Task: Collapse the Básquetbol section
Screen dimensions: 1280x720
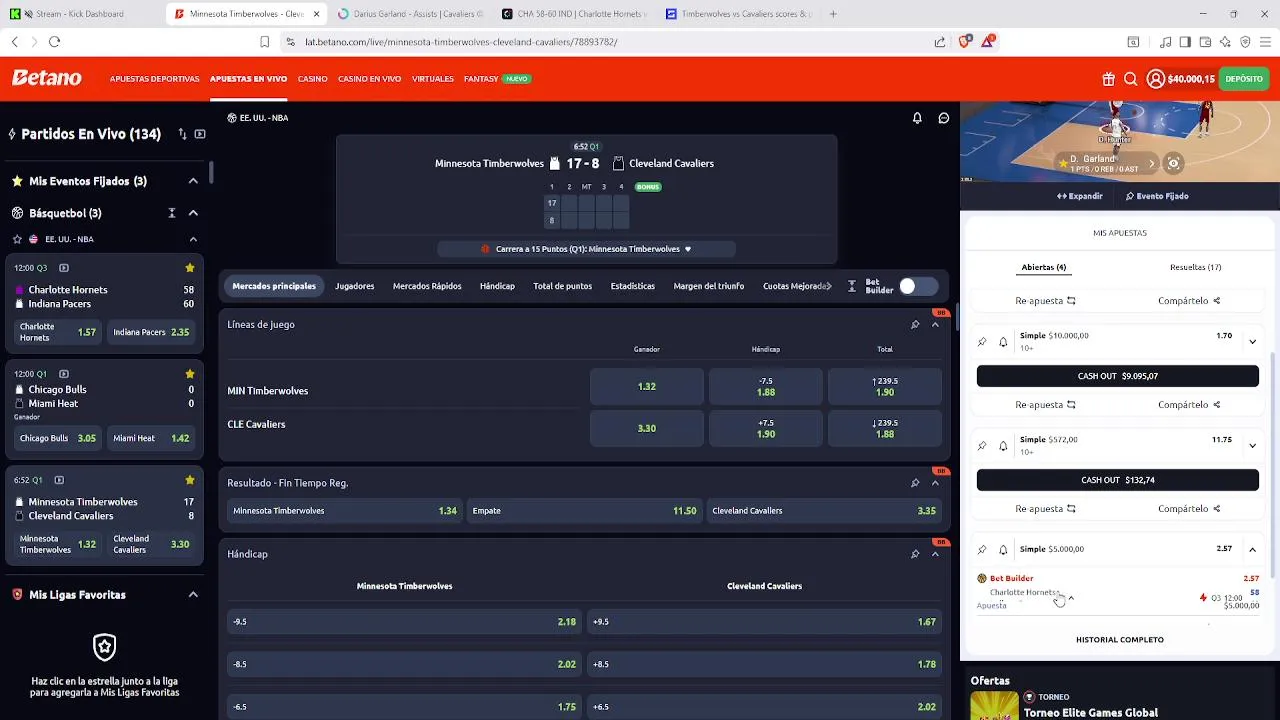Action: tap(193, 213)
